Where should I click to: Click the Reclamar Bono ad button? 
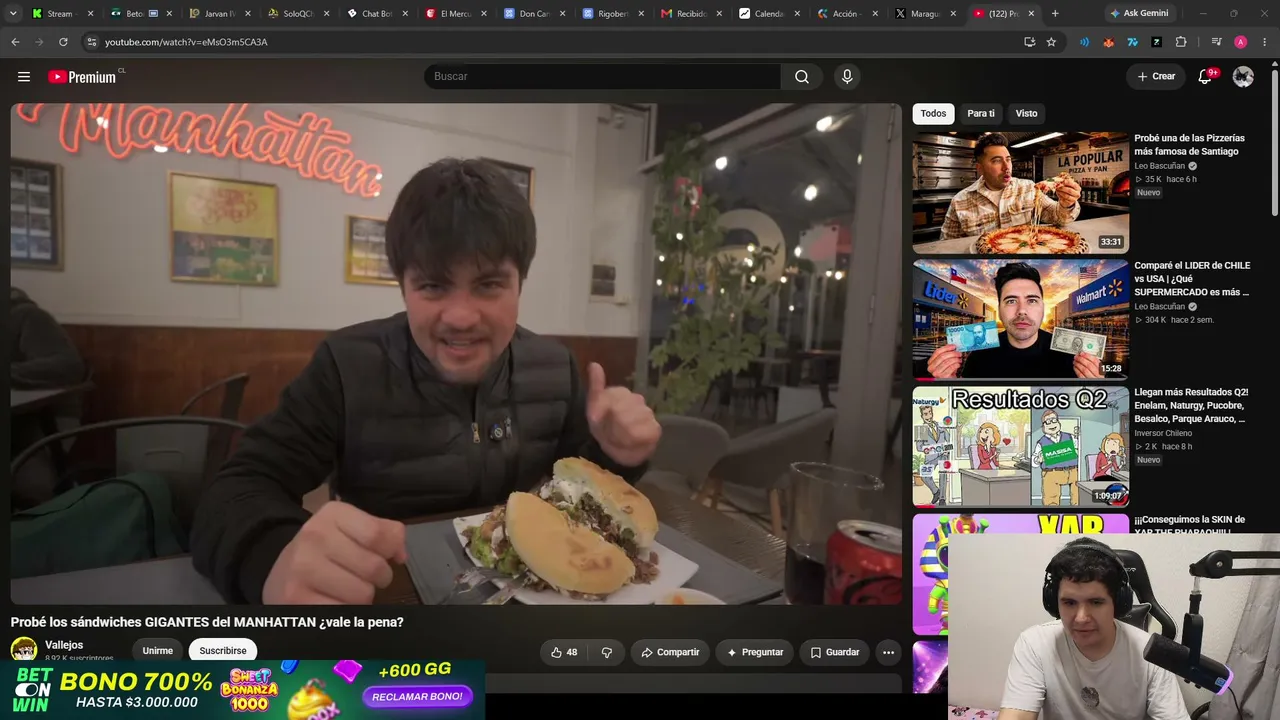417,696
